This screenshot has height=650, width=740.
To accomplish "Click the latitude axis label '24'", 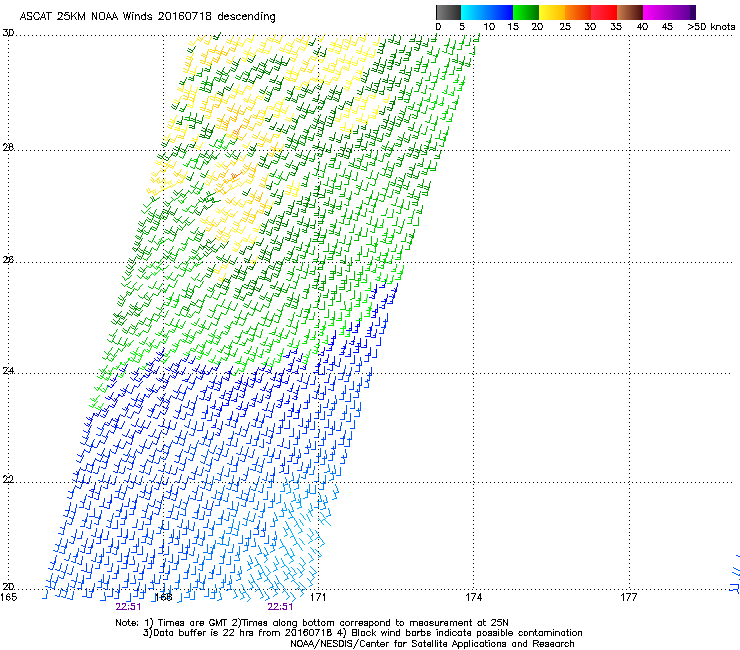I will pyautogui.click(x=8, y=371).
